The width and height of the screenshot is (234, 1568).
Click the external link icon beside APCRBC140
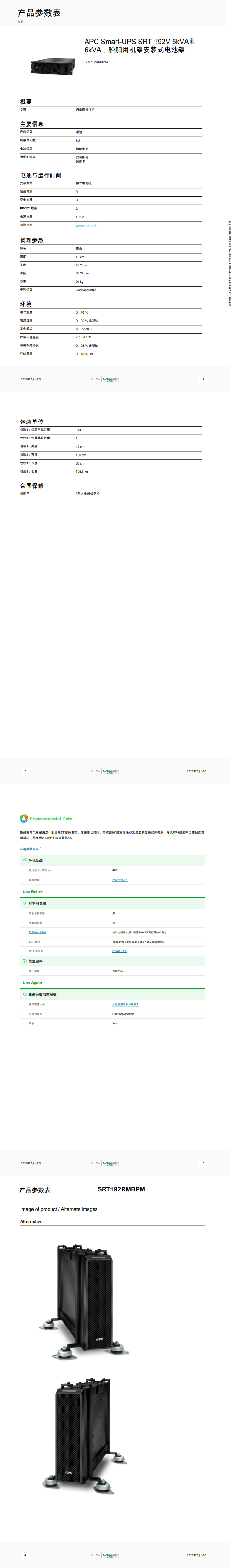tap(97, 225)
